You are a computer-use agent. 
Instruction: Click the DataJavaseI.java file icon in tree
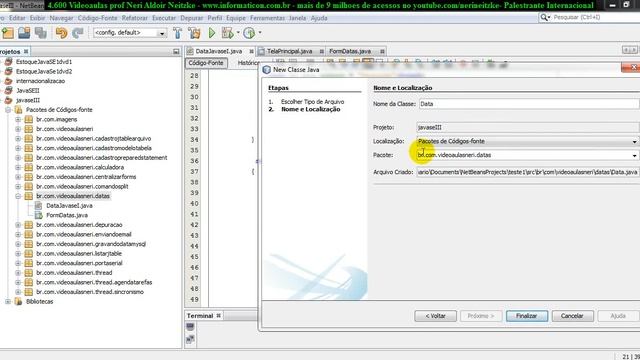point(38,205)
